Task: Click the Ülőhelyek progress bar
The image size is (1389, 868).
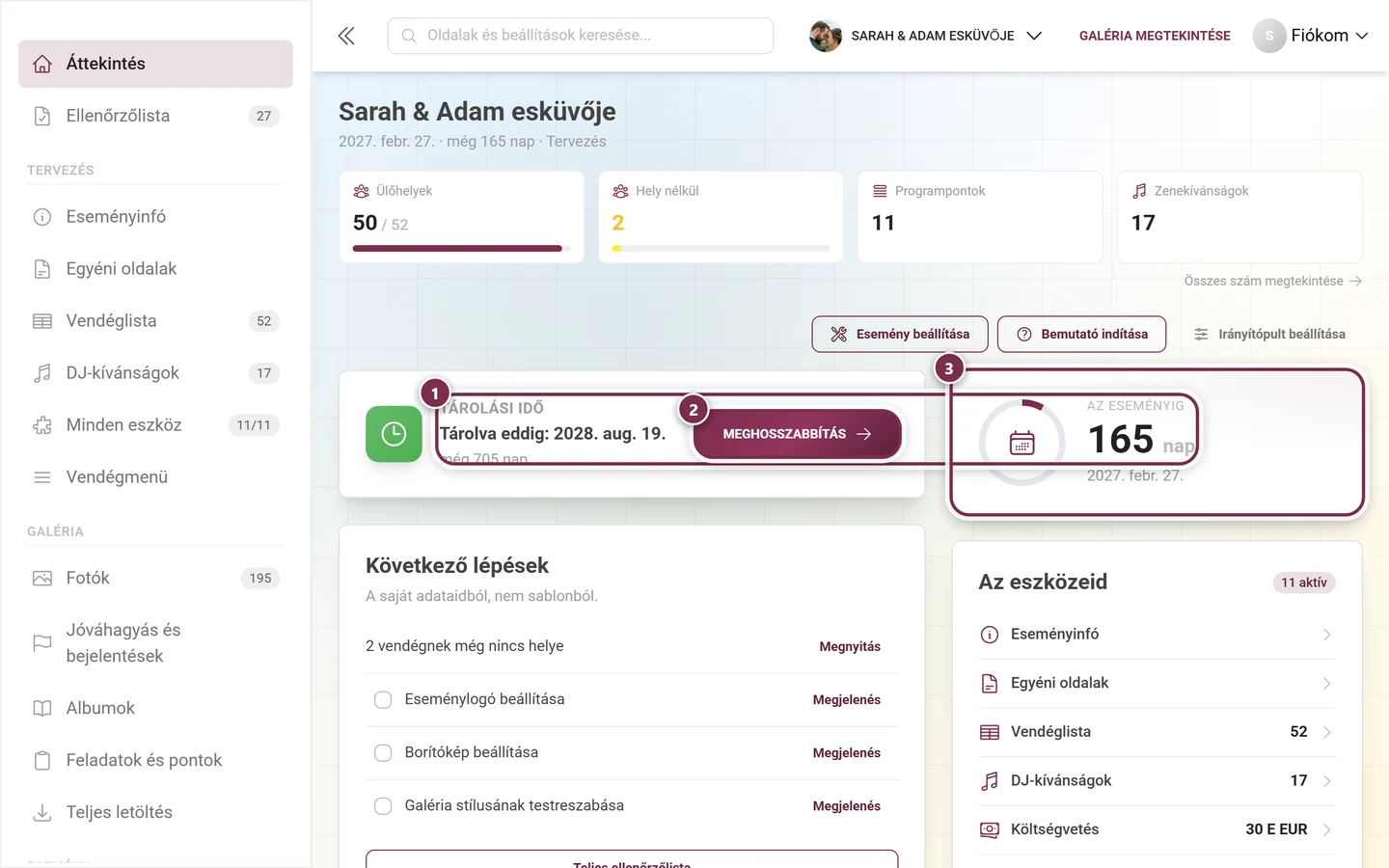Action: click(461, 249)
